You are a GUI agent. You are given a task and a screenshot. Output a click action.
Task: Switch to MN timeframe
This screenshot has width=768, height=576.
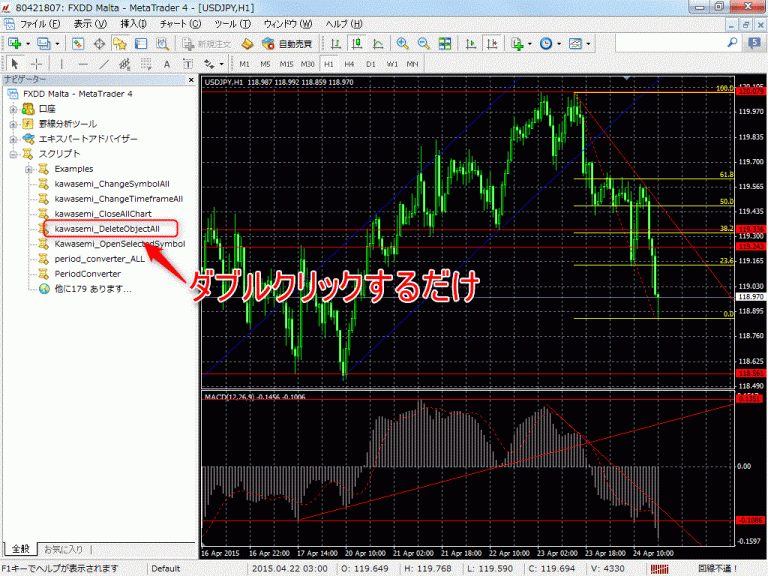[412, 64]
